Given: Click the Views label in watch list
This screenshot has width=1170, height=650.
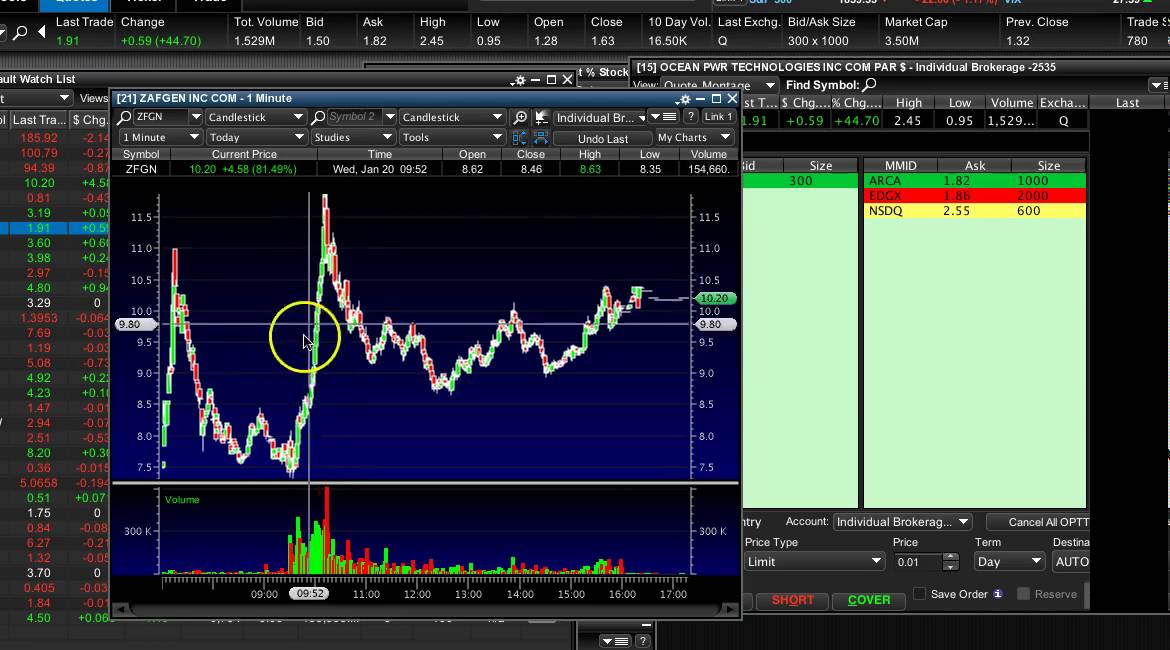Looking at the screenshot, I should pyautogui.click(x=94, y=98).
